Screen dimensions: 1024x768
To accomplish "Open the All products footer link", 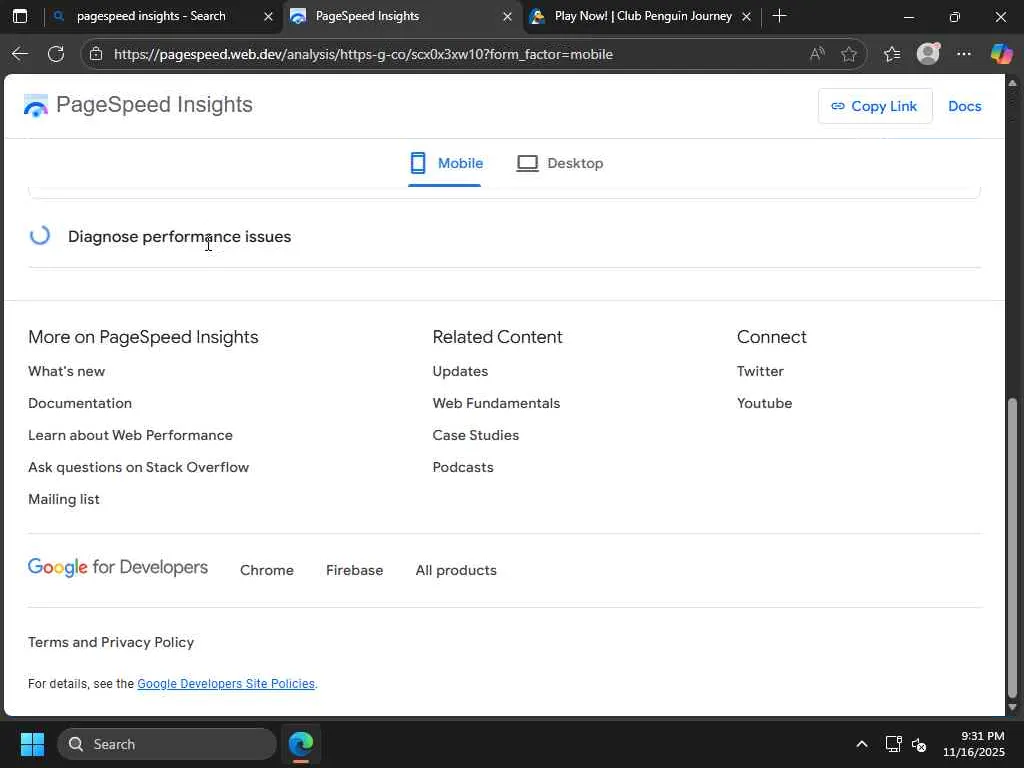I will [x=456, y=570].
